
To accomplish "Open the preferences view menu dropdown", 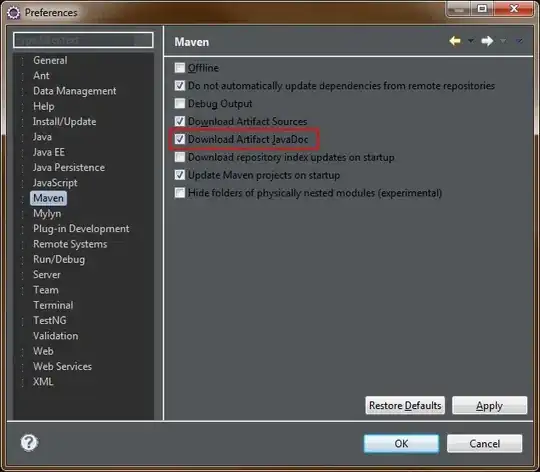I will [x=519, y=41].
